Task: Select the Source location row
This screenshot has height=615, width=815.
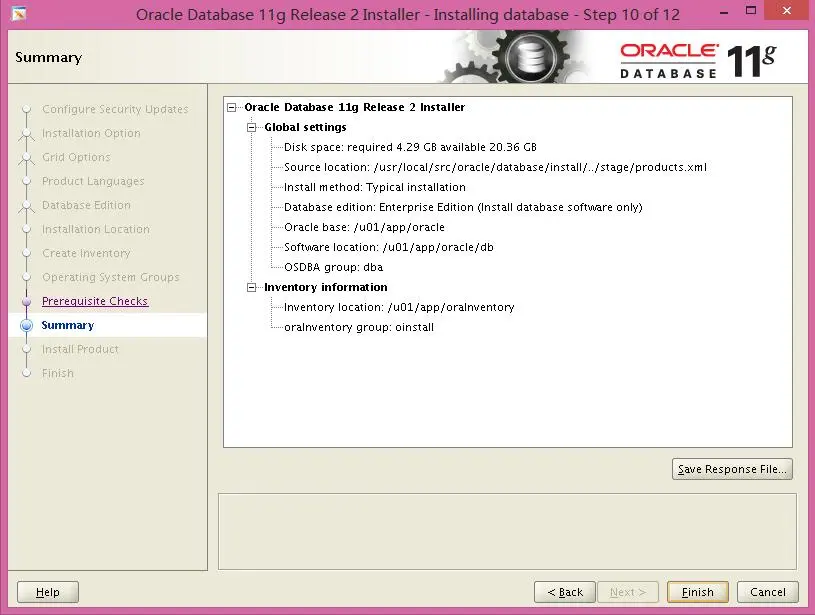Action: tap(495, 167)
